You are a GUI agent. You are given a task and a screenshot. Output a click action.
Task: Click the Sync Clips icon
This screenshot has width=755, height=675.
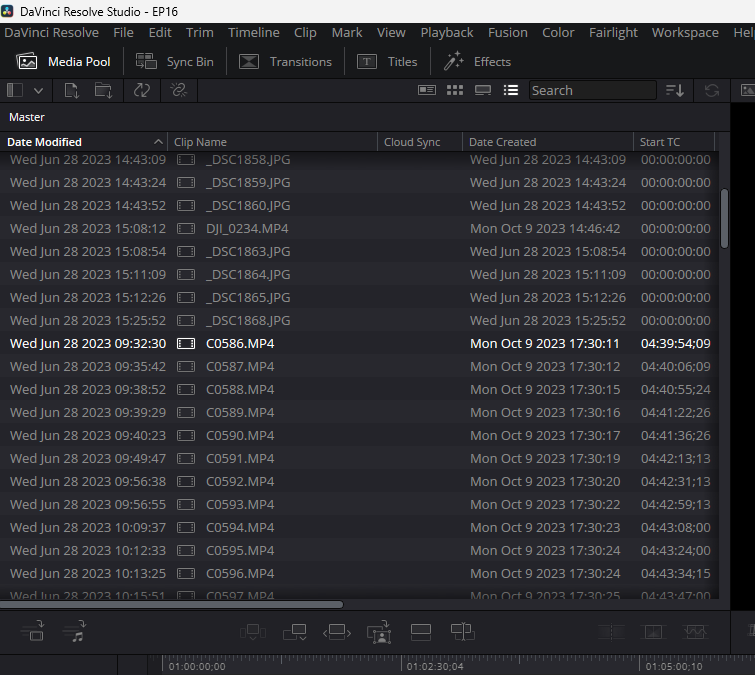point(142,91)
